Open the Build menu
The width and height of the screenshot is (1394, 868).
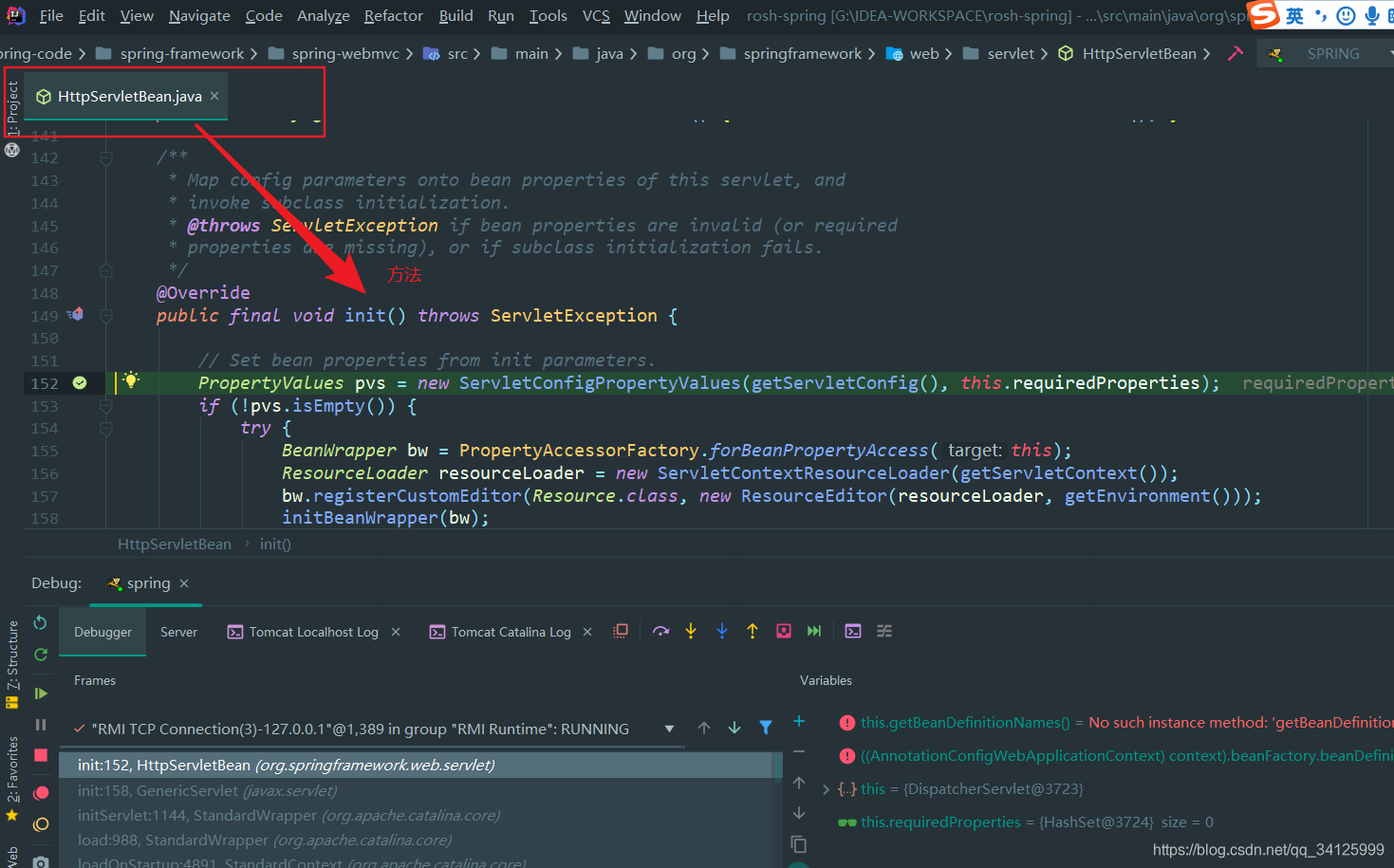point(455,15)
